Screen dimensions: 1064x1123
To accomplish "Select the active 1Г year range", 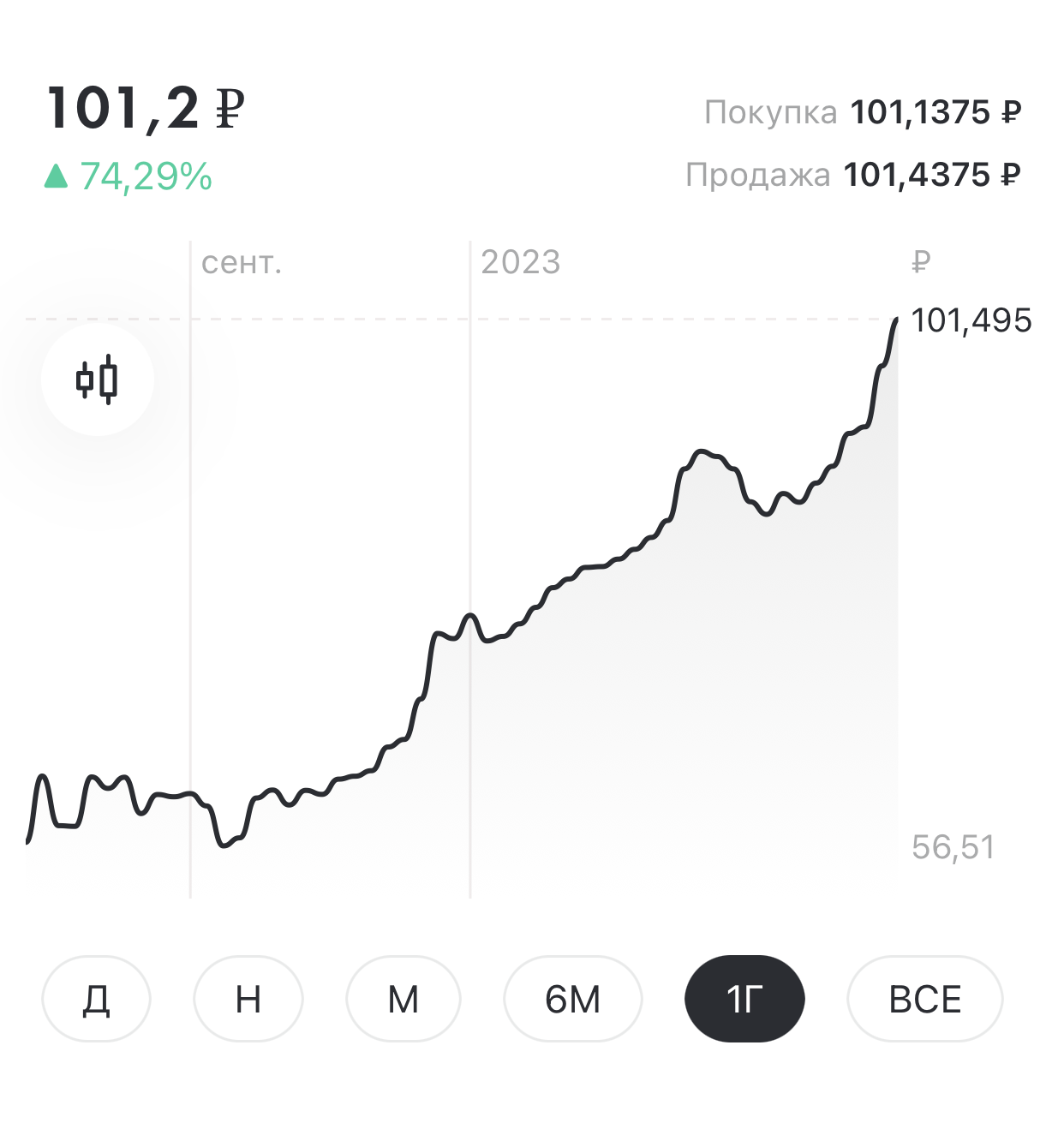I will click(744, 999).
